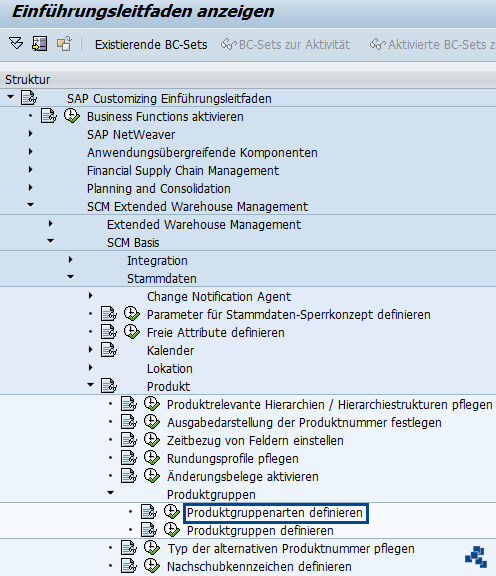This screenshot has height=576, width=496.
Task: Select Produktgruppen definieren tree entry
Action: 260,530
